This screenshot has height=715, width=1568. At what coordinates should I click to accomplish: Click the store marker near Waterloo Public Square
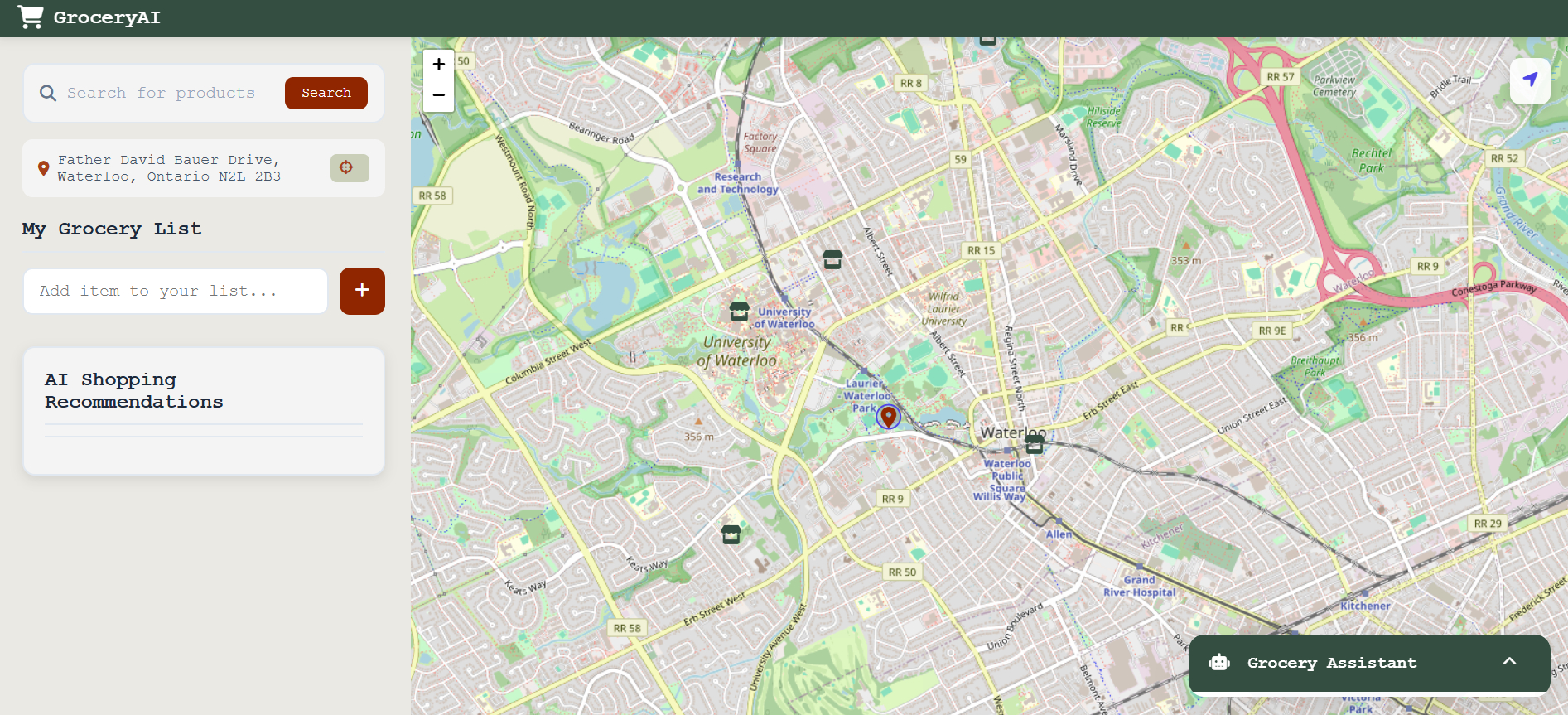click(1035, 444)
